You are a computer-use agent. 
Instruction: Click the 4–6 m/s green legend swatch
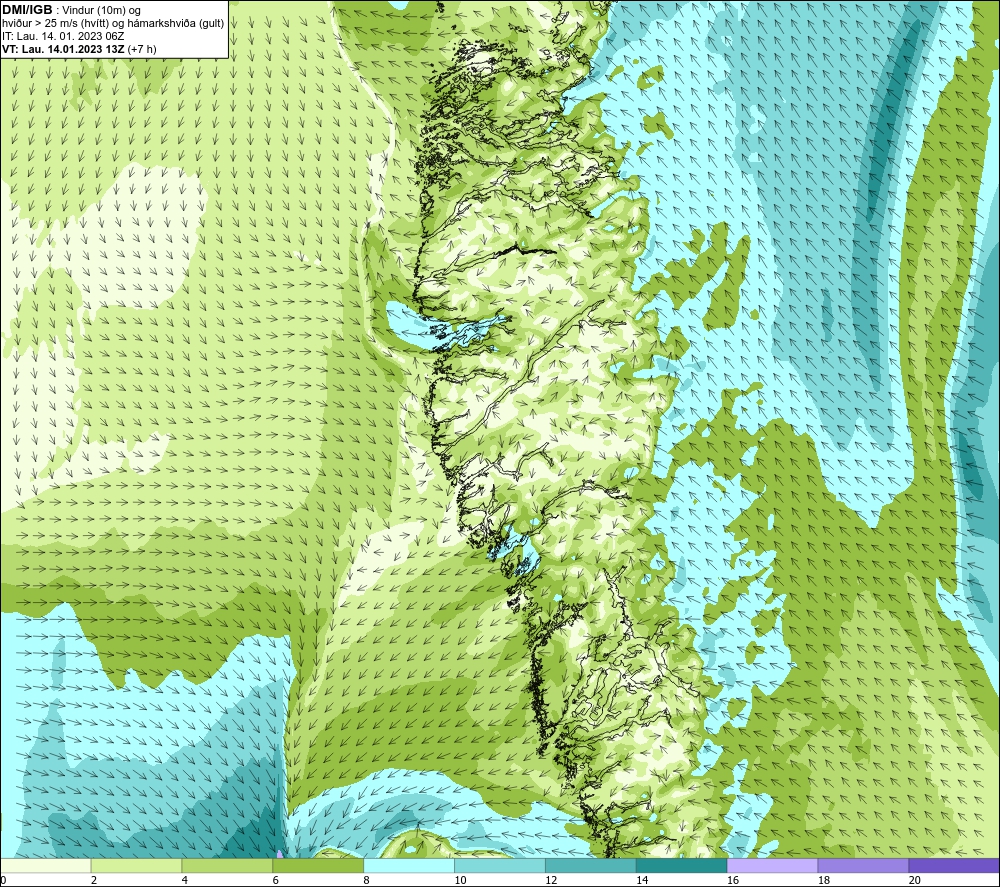227,865
